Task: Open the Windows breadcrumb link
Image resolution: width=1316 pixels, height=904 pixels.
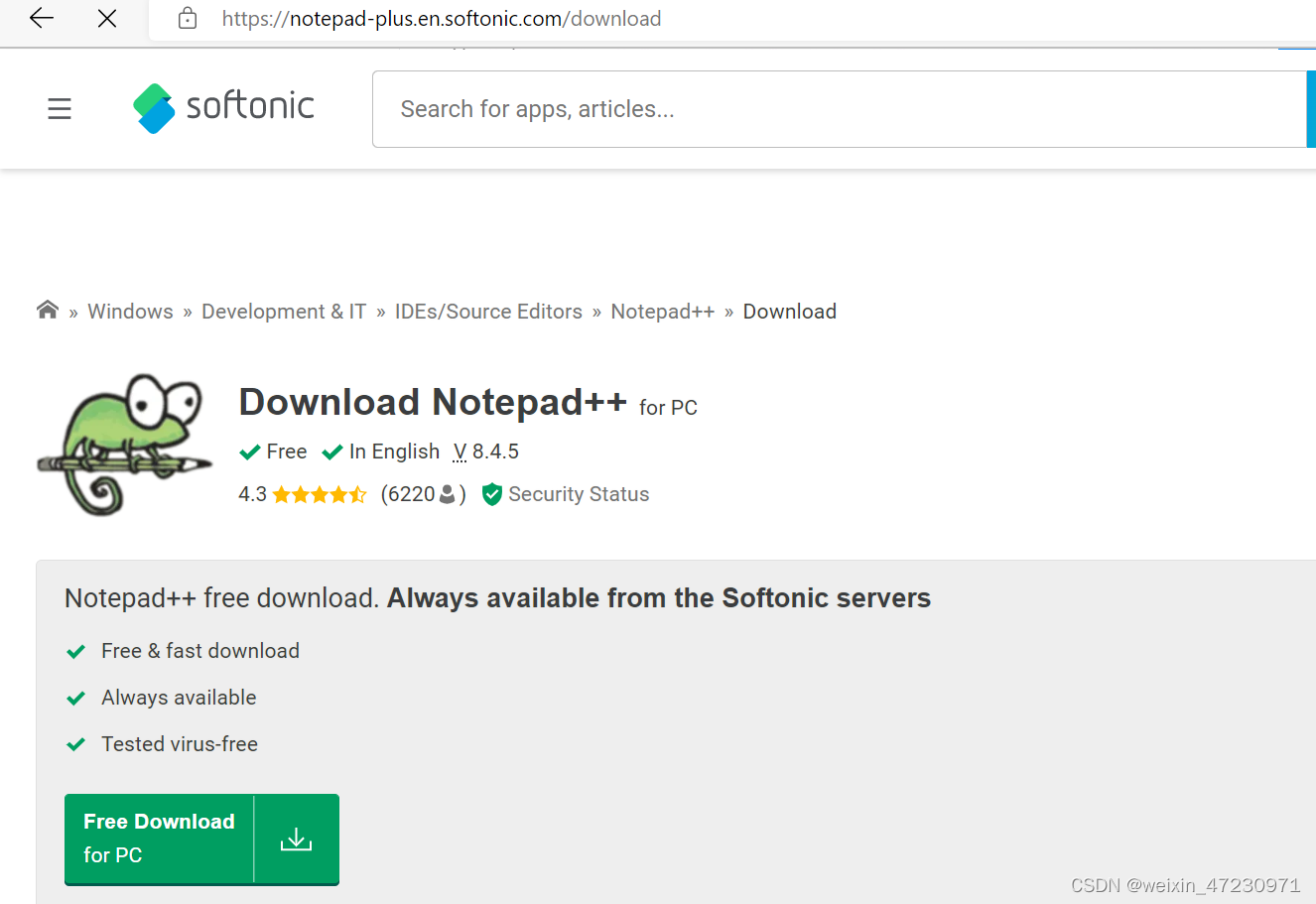Action: coord(130,311)
